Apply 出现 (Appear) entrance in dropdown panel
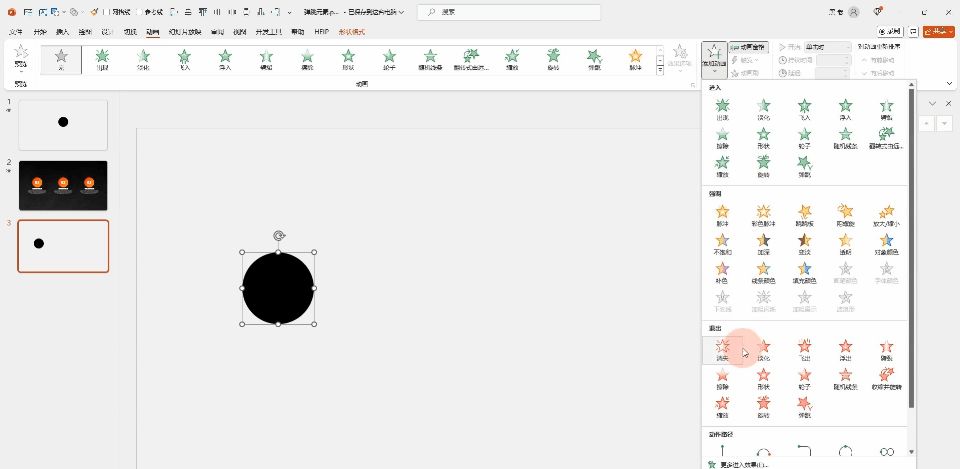Image resolution: width=960 pixels, height=469 pixels. tap(722, 110)
